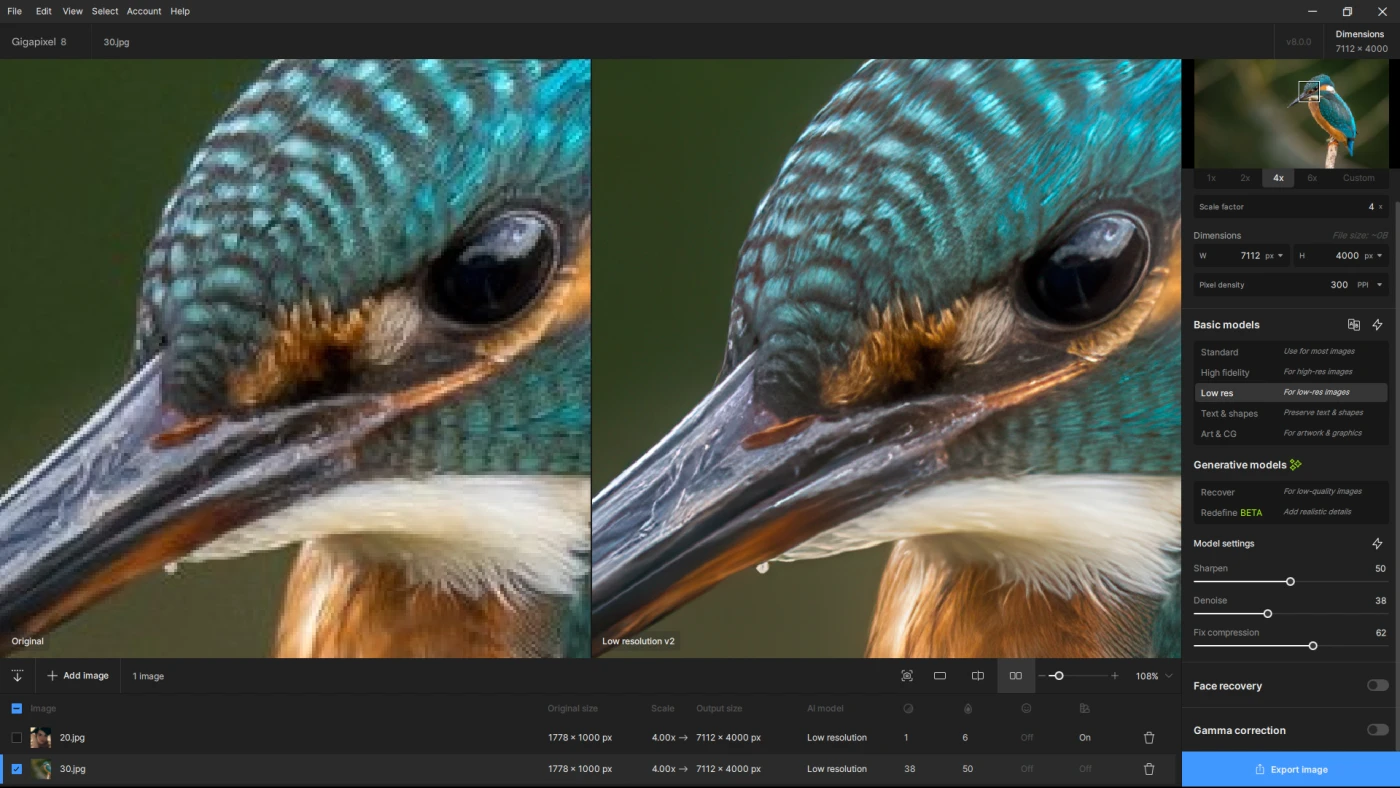1400x788 pixels.
Task: Click the collapse image list arrow icon
Action: pos(17,676)
